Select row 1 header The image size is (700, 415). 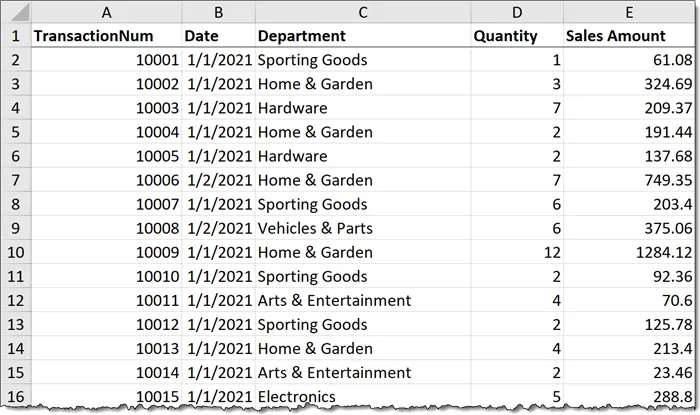(x=14, y=36)
